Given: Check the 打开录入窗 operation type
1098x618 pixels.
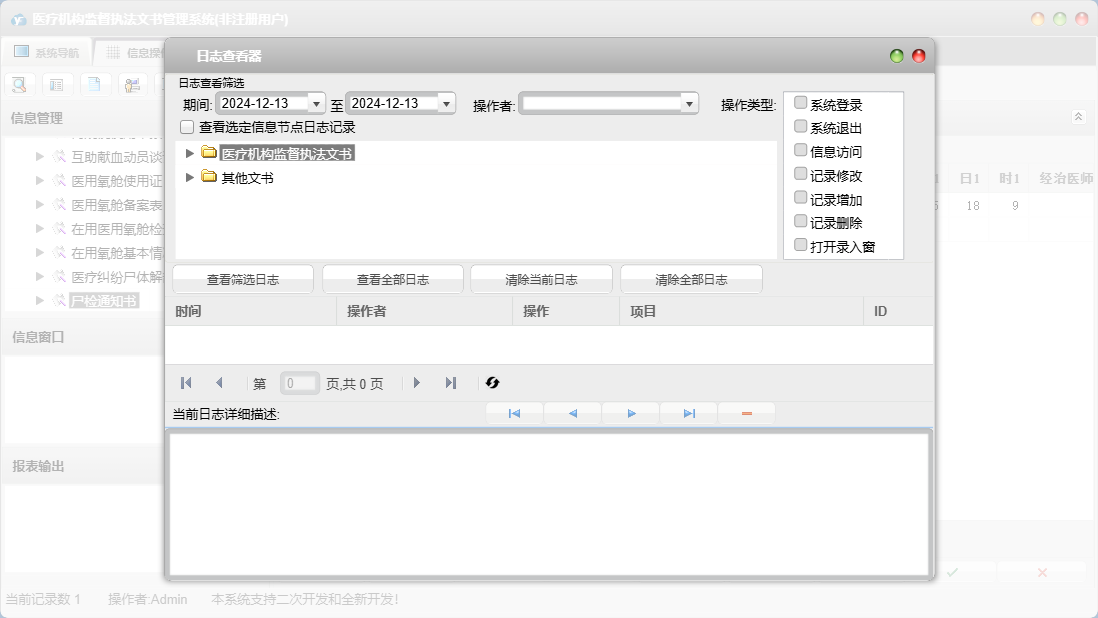Looking at the screenshot, I should click(x=800, y=245).
